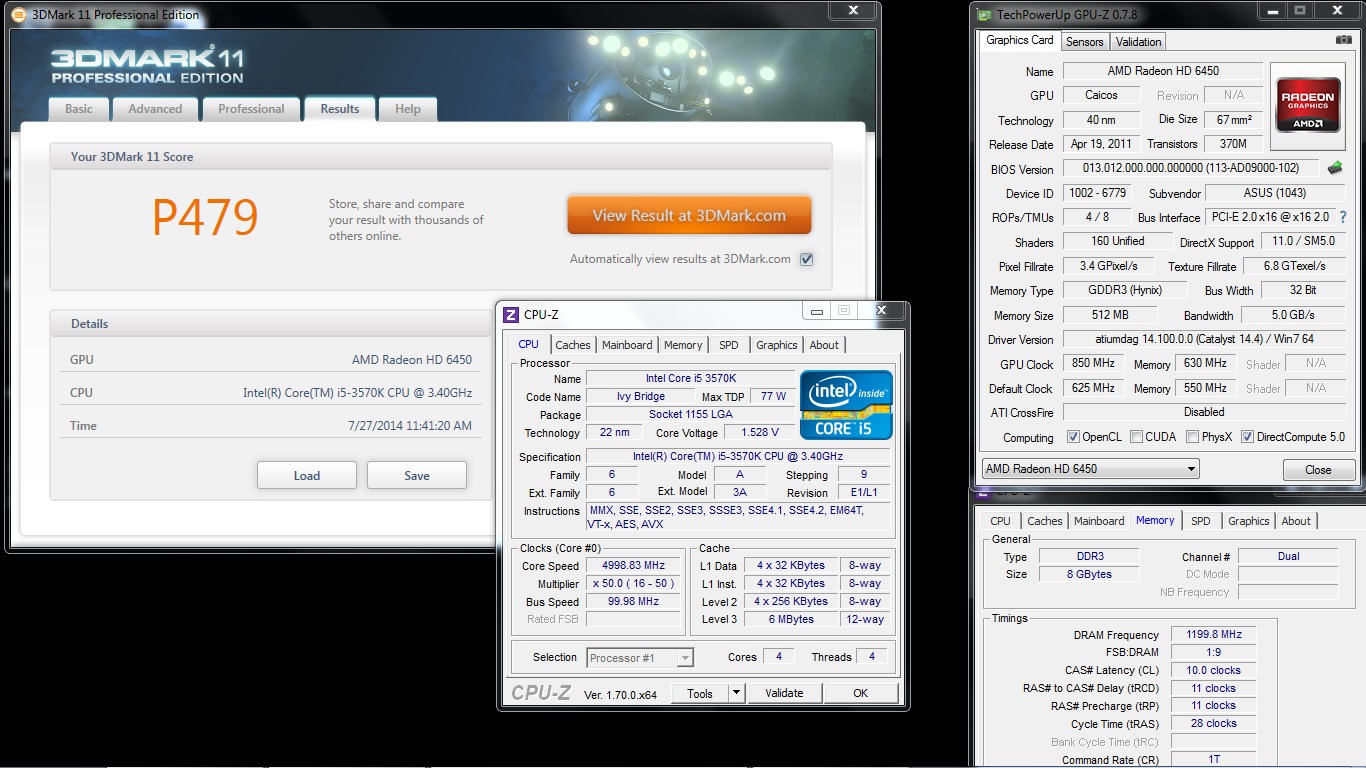Viewport: 1366px width, 768px height.
Task: Toggle the OpenCL checkbox in GPU-Z
Action: [1073, 437]
